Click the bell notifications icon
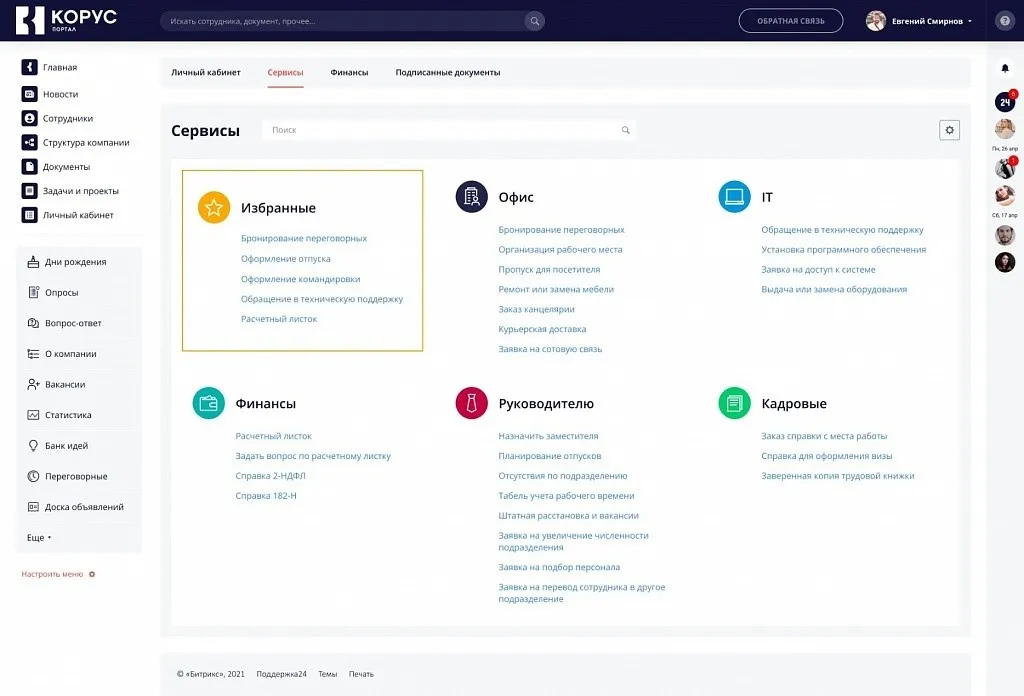This screenshot has width=1024, height=696. pos(1005,68)
